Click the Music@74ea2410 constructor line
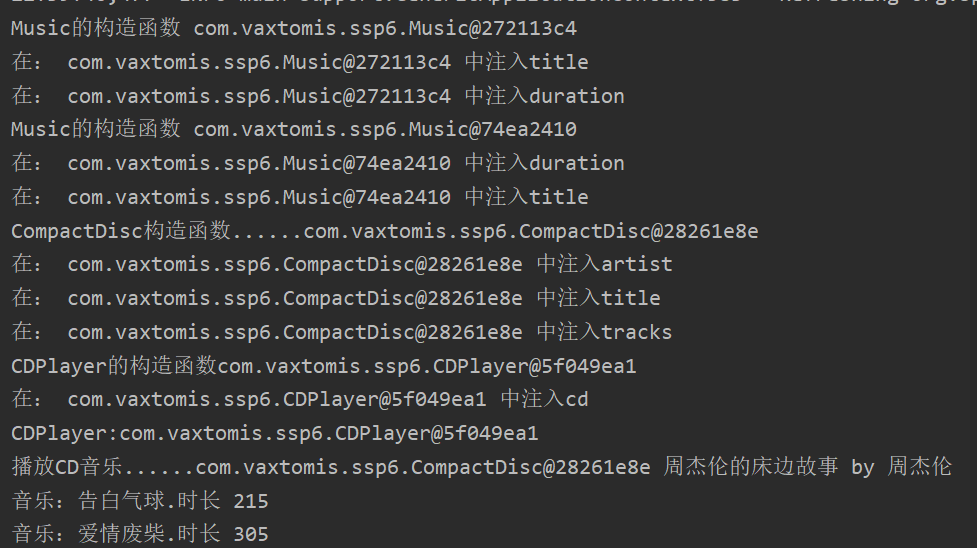This screenshot has width=977, height=548. 293,129
